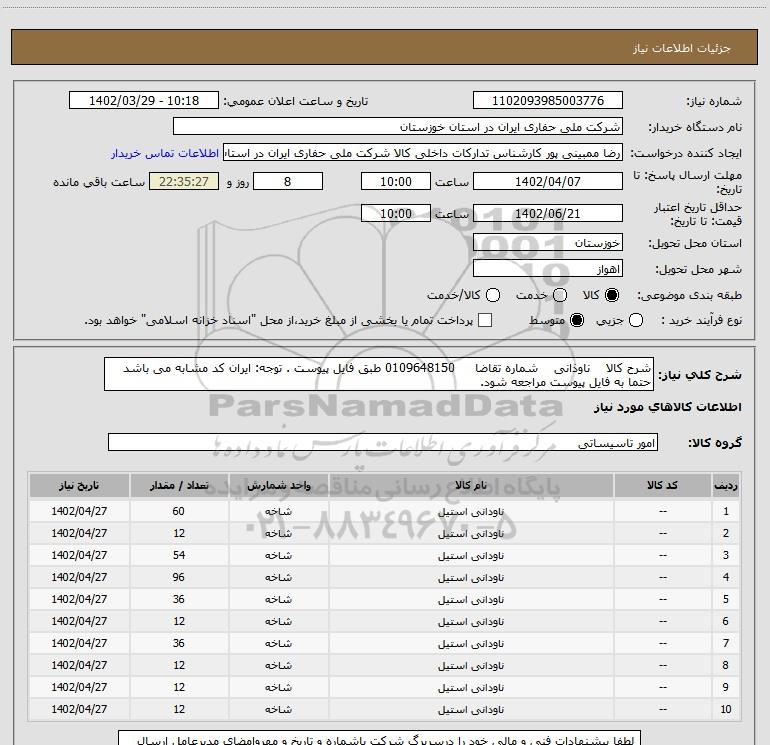Choose the کالا/خدمت radio option
Image resolution: width=770 pixels, height=745 pixels.
tap(491, 295)
